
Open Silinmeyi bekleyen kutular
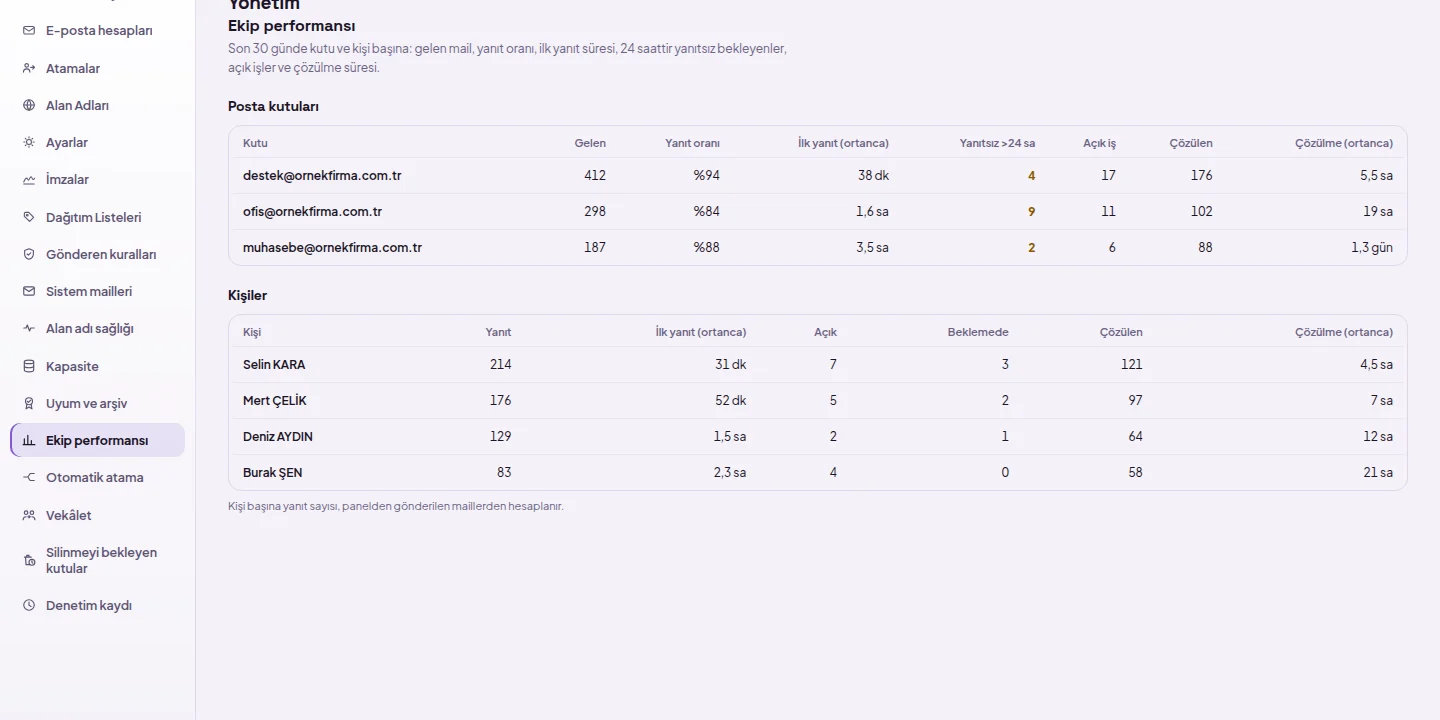click(x=98, y=560)
